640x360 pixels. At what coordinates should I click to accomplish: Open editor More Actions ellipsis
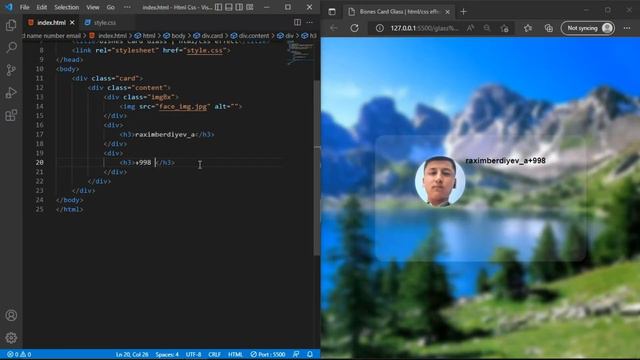click(310, 22)
